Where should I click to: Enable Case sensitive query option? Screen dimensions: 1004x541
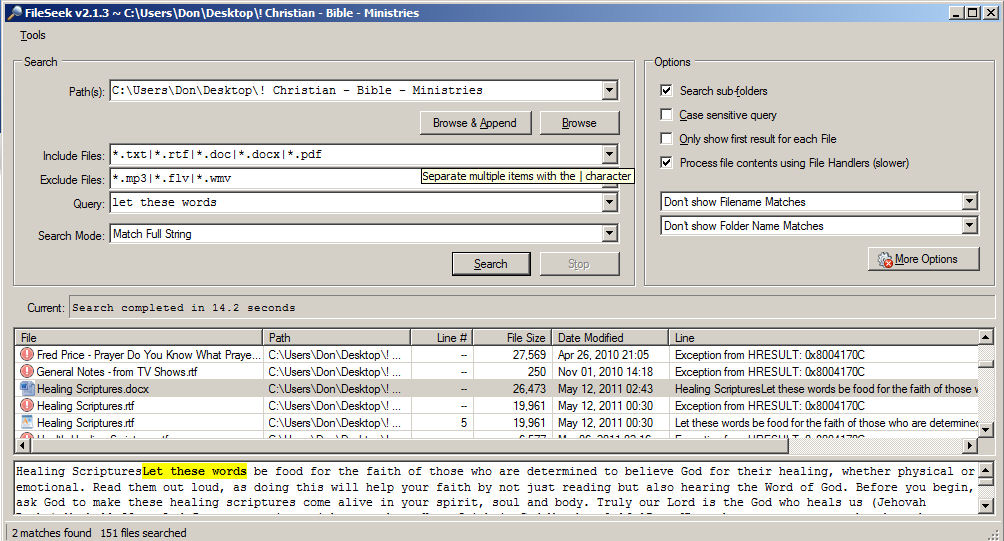point(667,115)
